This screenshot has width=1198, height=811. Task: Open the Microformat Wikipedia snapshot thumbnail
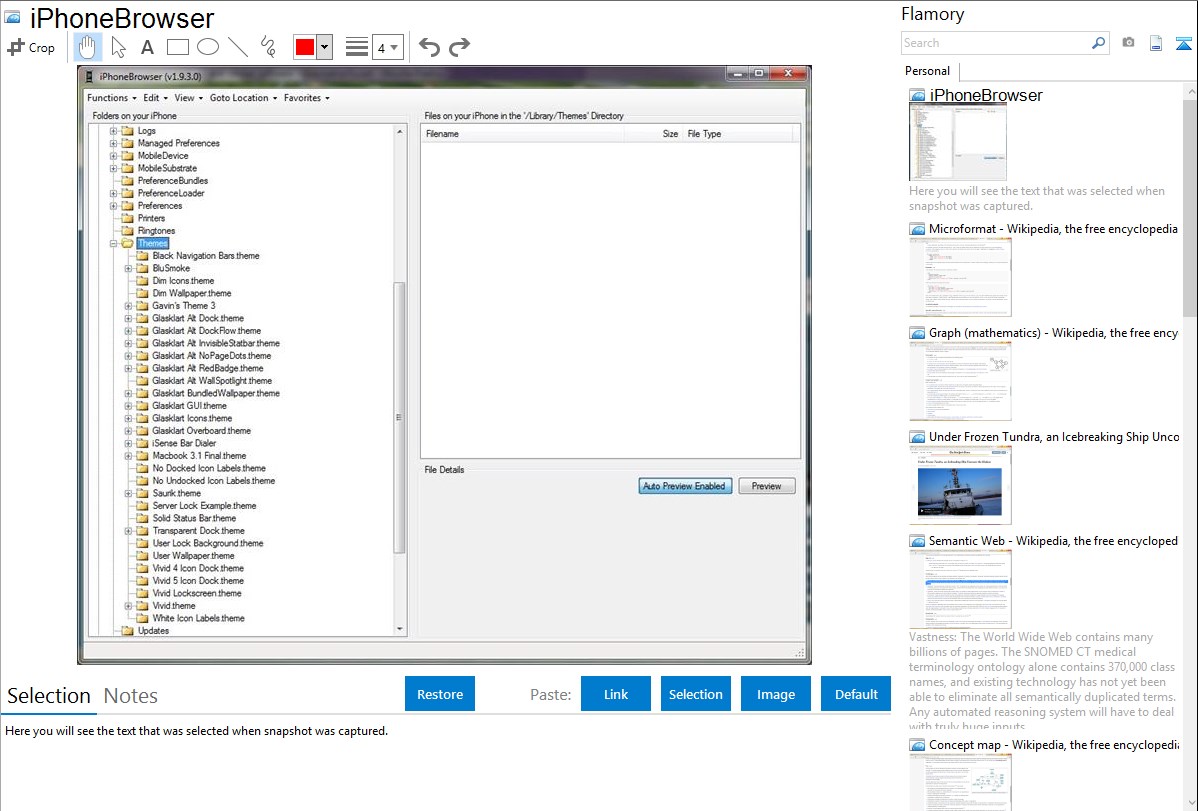[960, 277]
